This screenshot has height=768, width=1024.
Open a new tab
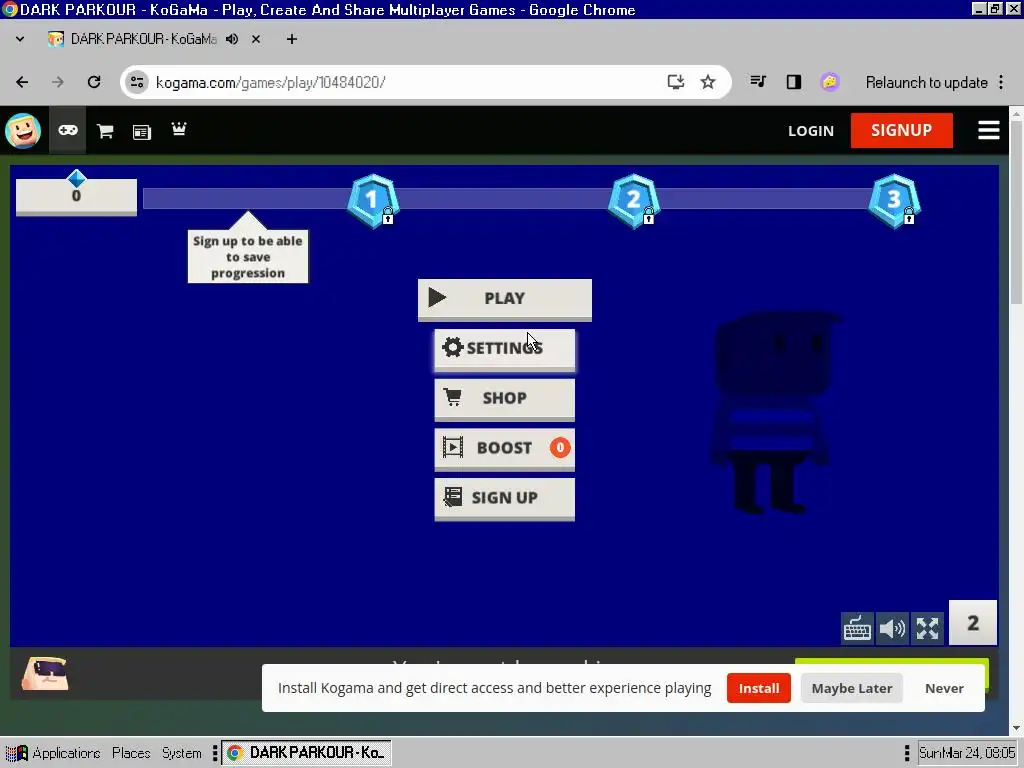pyautogui.click(x=292, y=39)
